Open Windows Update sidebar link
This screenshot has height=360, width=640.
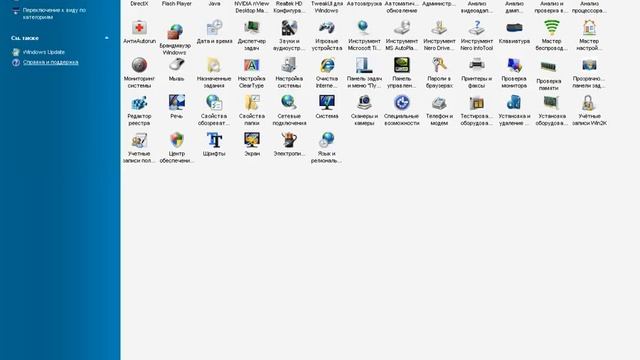pos(44,52)
